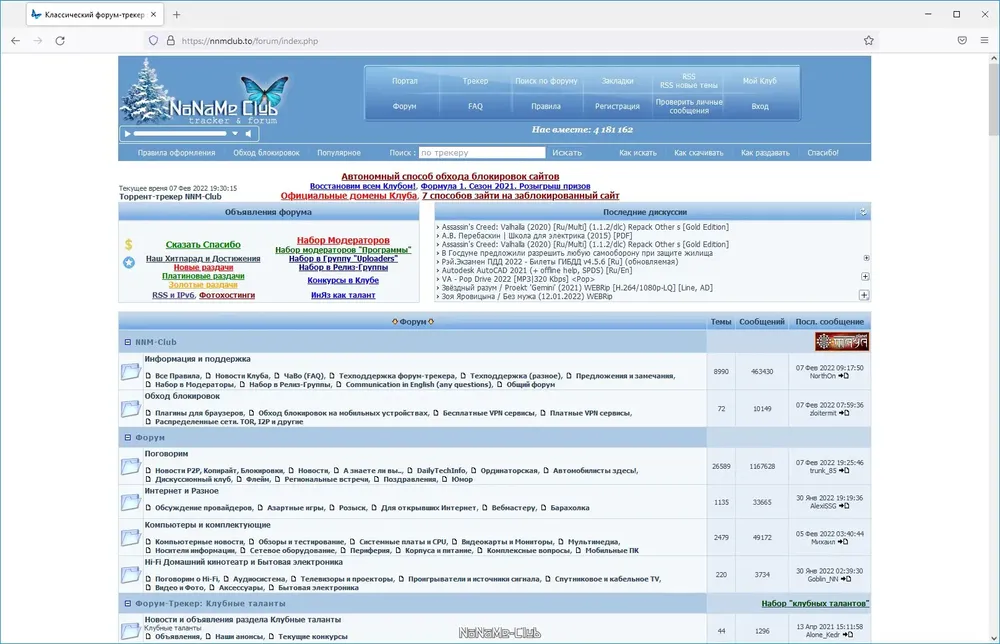Open the Набор Модераторов announcement
Screen dimensions: 1000x644
click(343, 240)
